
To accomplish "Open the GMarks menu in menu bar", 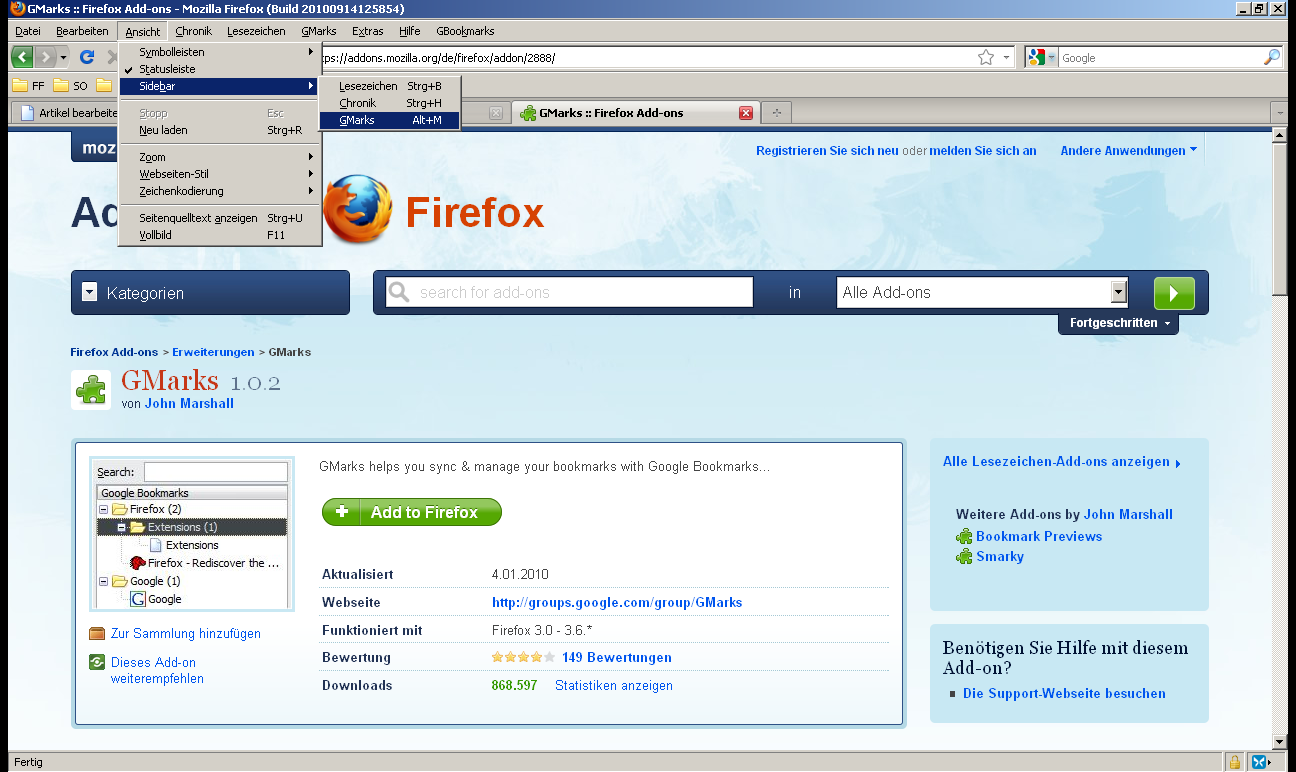I will (319, 31).
